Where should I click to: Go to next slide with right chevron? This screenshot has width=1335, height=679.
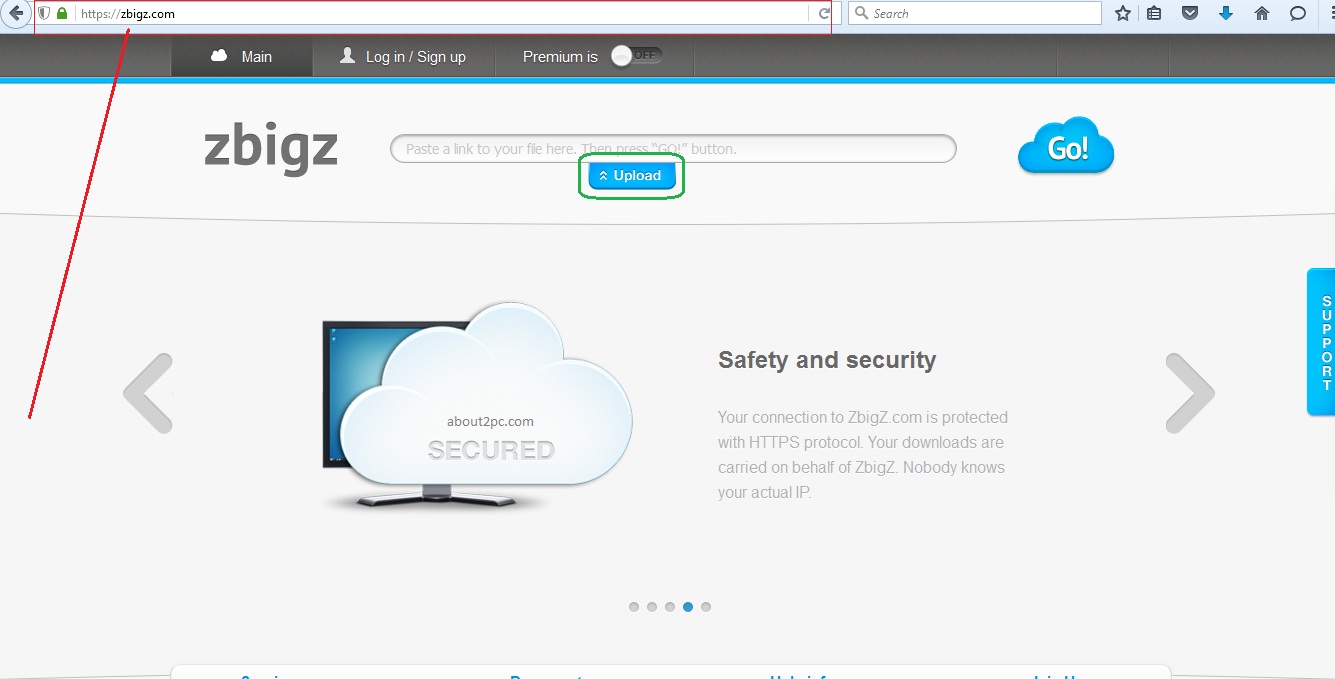click(1190, 393)
